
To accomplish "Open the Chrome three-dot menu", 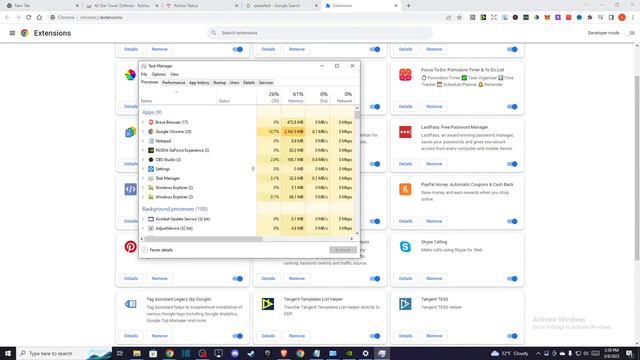I will 633,18.
